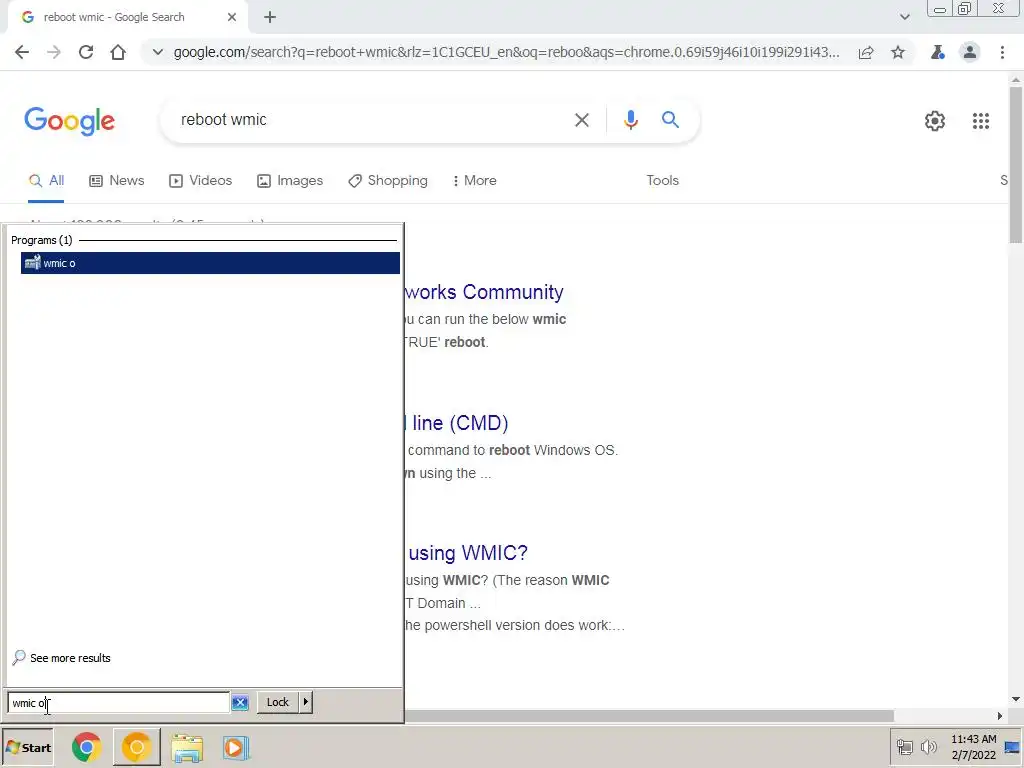Open Chrome's three-dot menu

[x=1002, y=52]
